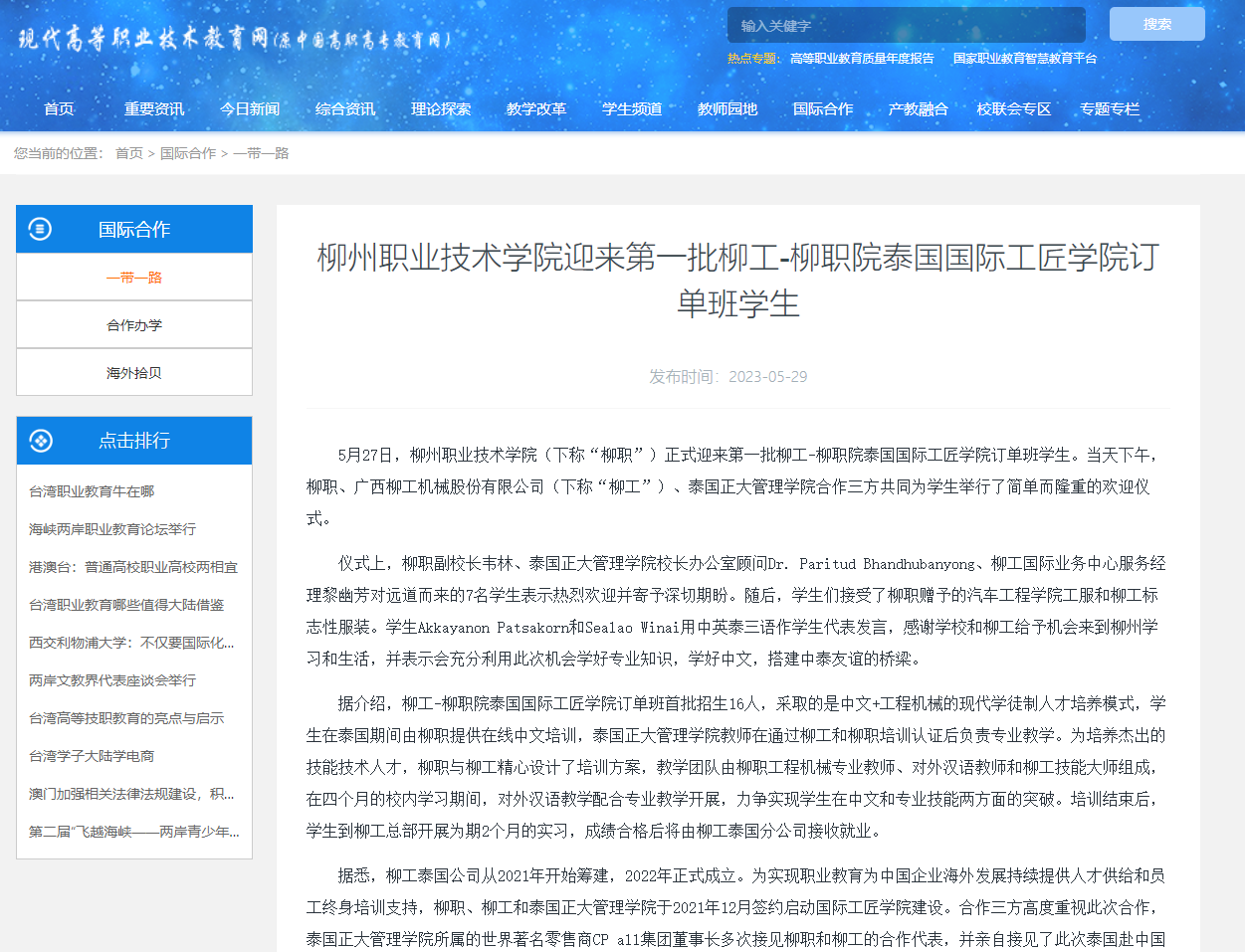Image resolution: width=1245 pixels, height=952 pixels.
Task: Go to 重要资讯 in the navigation bar
Action: click(x=154, y=108)
